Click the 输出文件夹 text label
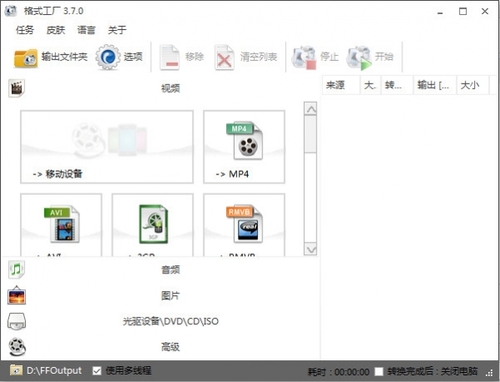 [x=64, y=57]
